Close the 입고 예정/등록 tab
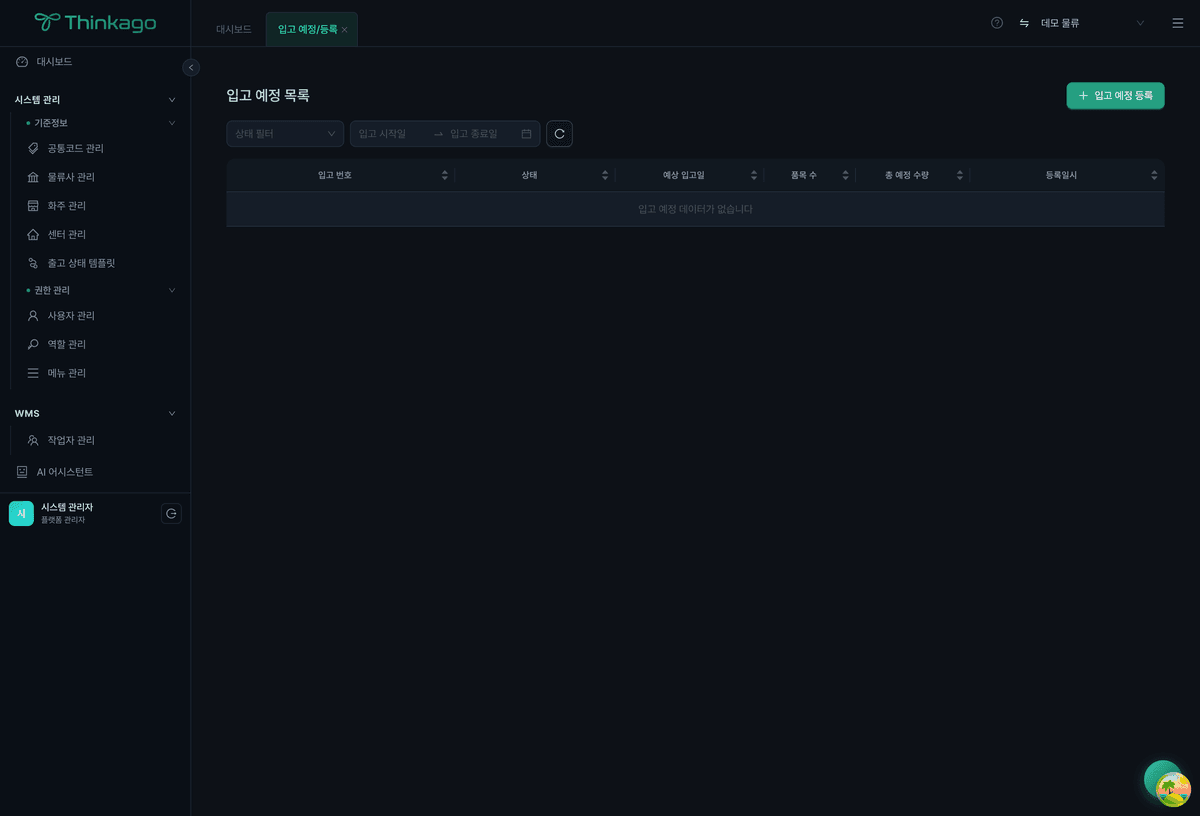This screenshot has height=816, width=1200. tap(345, 30)
